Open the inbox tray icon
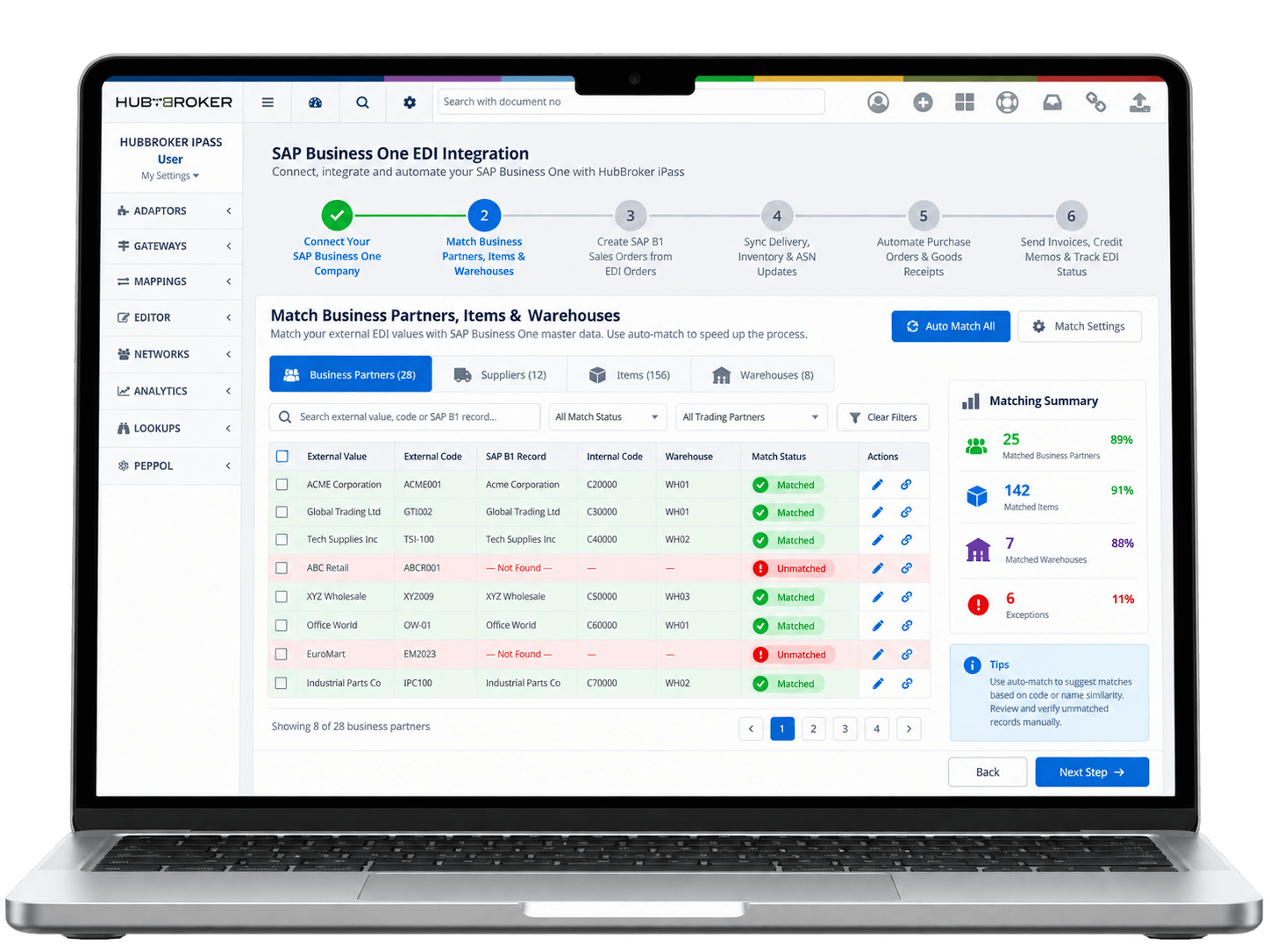The height and width of the screenshot is (952, 1270). click(1052, 103)
